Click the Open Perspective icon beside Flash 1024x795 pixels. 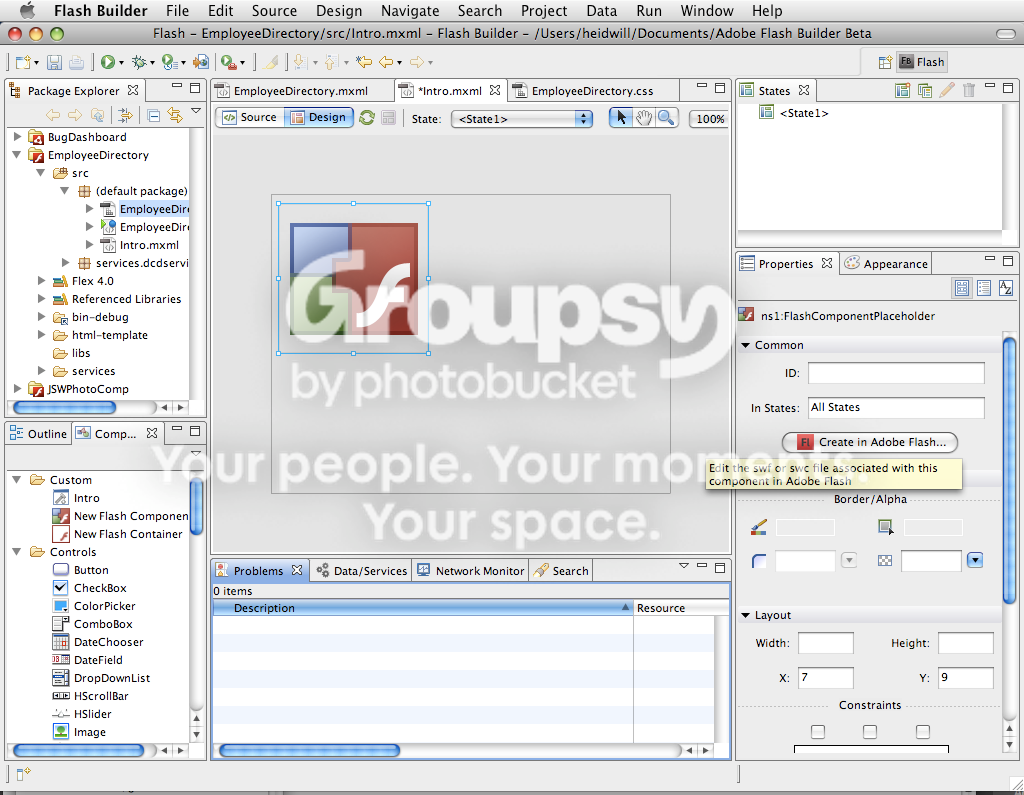(x=885, y=62)
